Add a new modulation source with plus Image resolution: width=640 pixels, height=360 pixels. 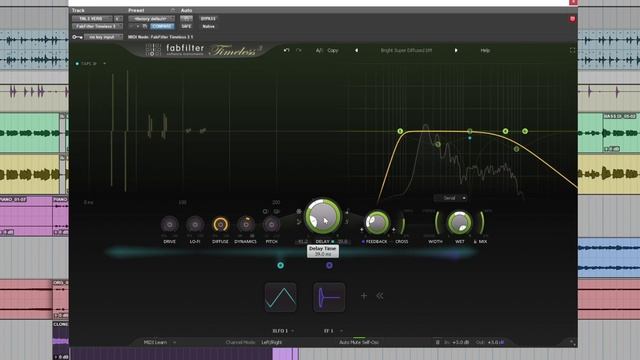coord(364,296)
